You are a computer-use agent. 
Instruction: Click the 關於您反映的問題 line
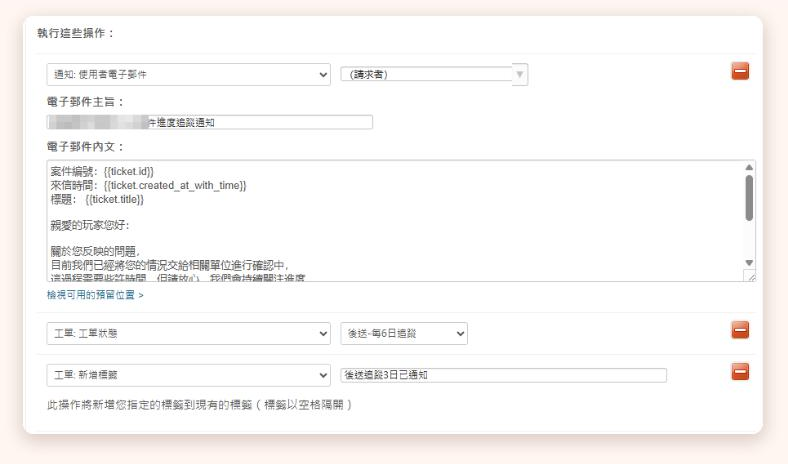click(x=95, y=251)
